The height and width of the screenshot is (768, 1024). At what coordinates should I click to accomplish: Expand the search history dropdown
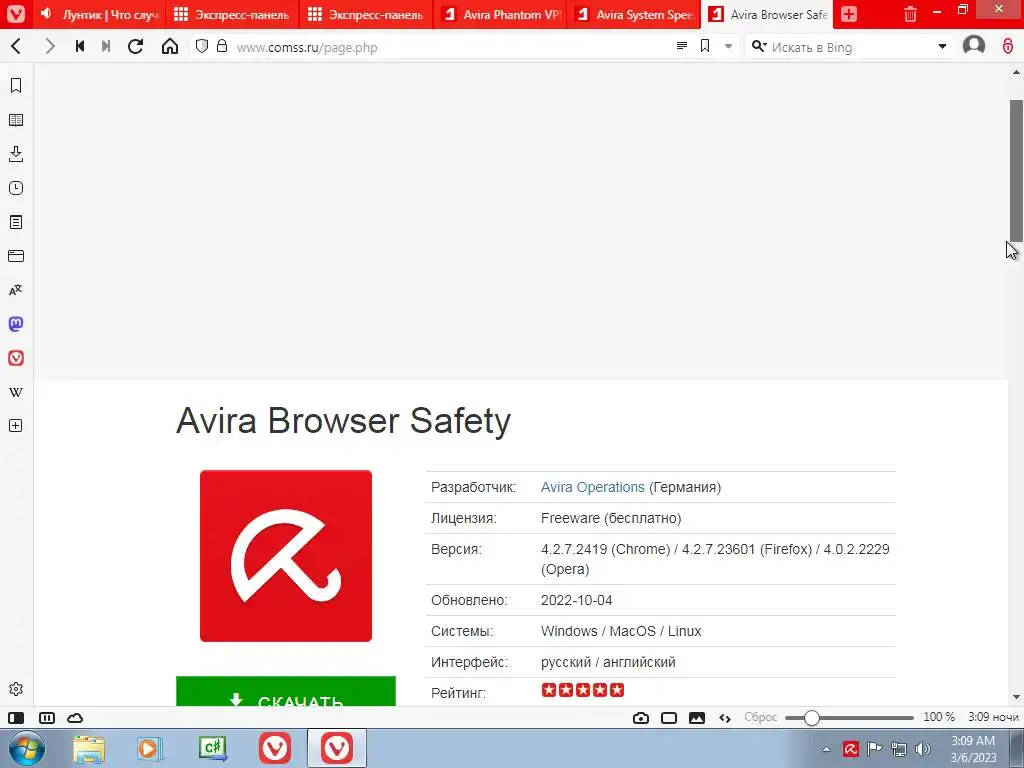click(x=942, y=46)
